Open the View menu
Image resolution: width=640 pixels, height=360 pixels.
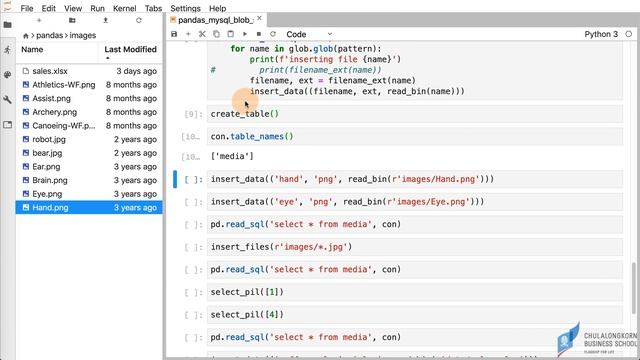point(73,8)
